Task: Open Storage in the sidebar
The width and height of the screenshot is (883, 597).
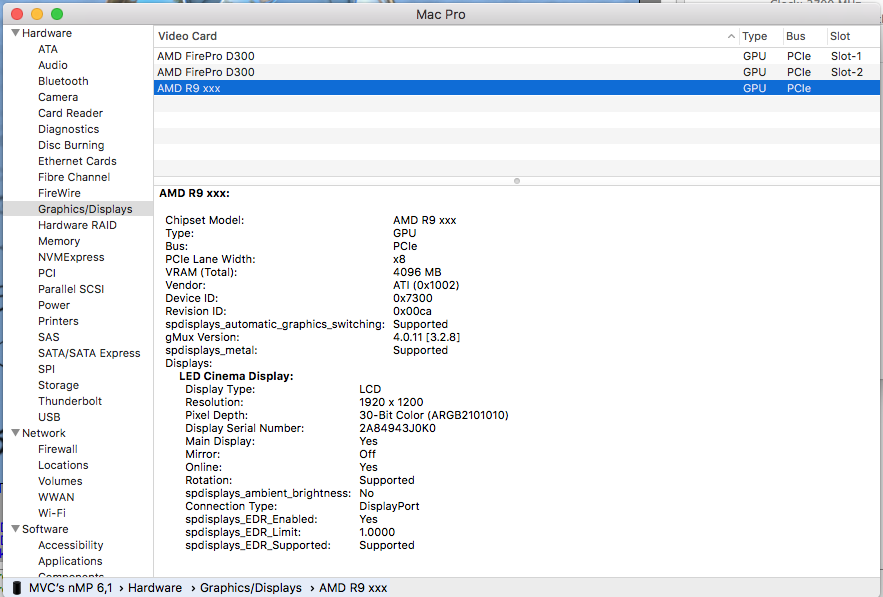Action: [x=58, y=385]
